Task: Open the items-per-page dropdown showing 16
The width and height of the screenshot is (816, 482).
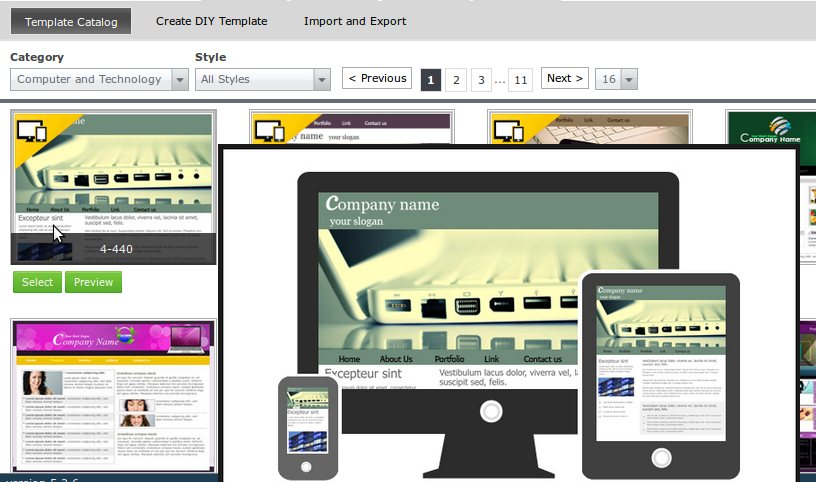Action: [616, 79]
